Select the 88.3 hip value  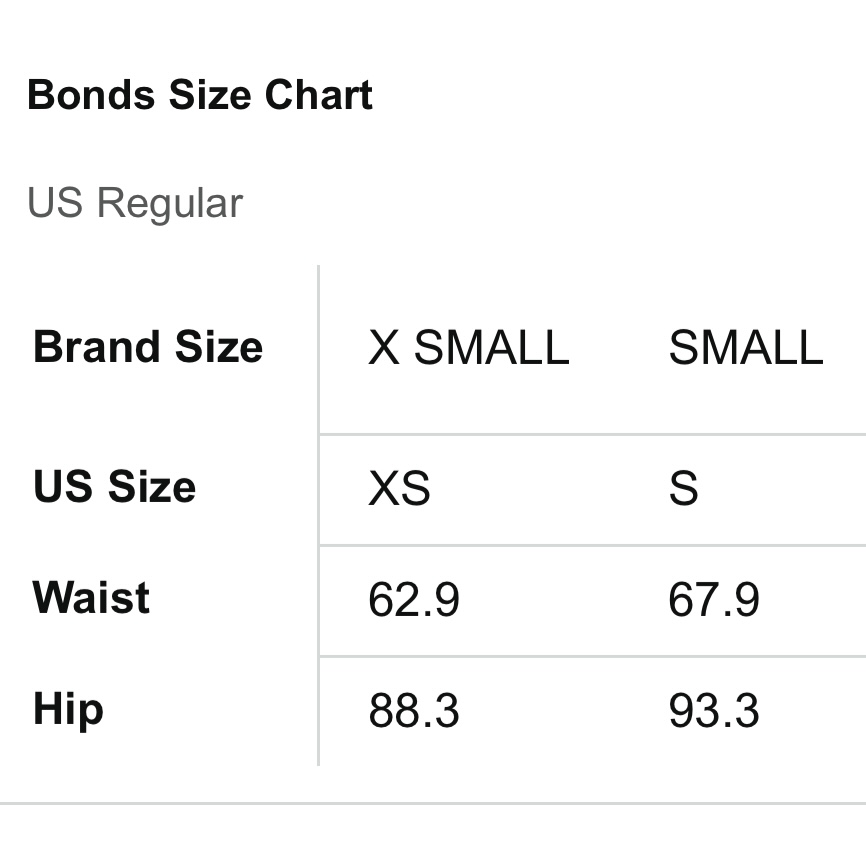point(413,711)
